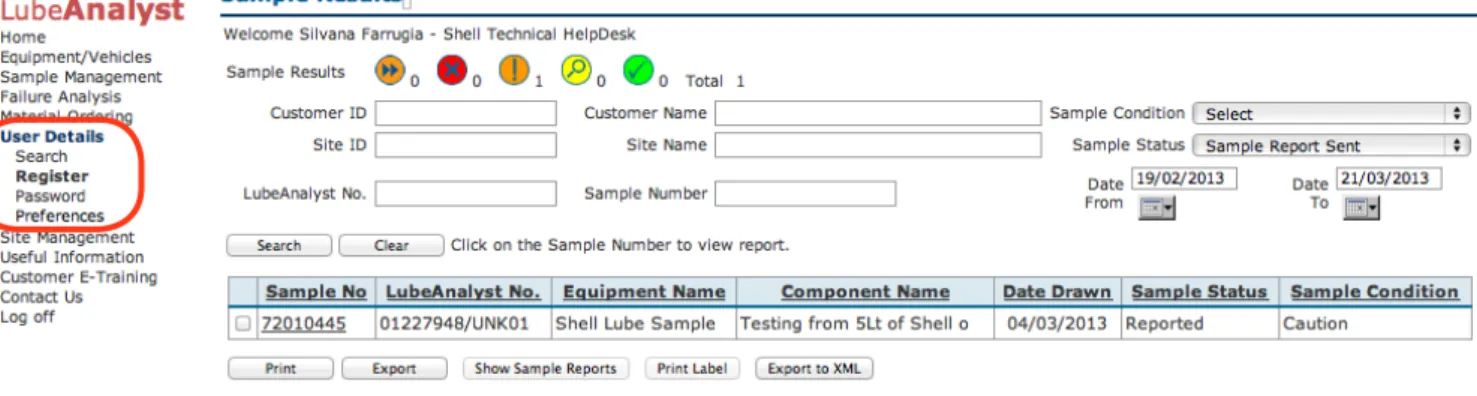
Task: Click the Testing from 5Lt of Shell cell
Action: click(865, 323)
